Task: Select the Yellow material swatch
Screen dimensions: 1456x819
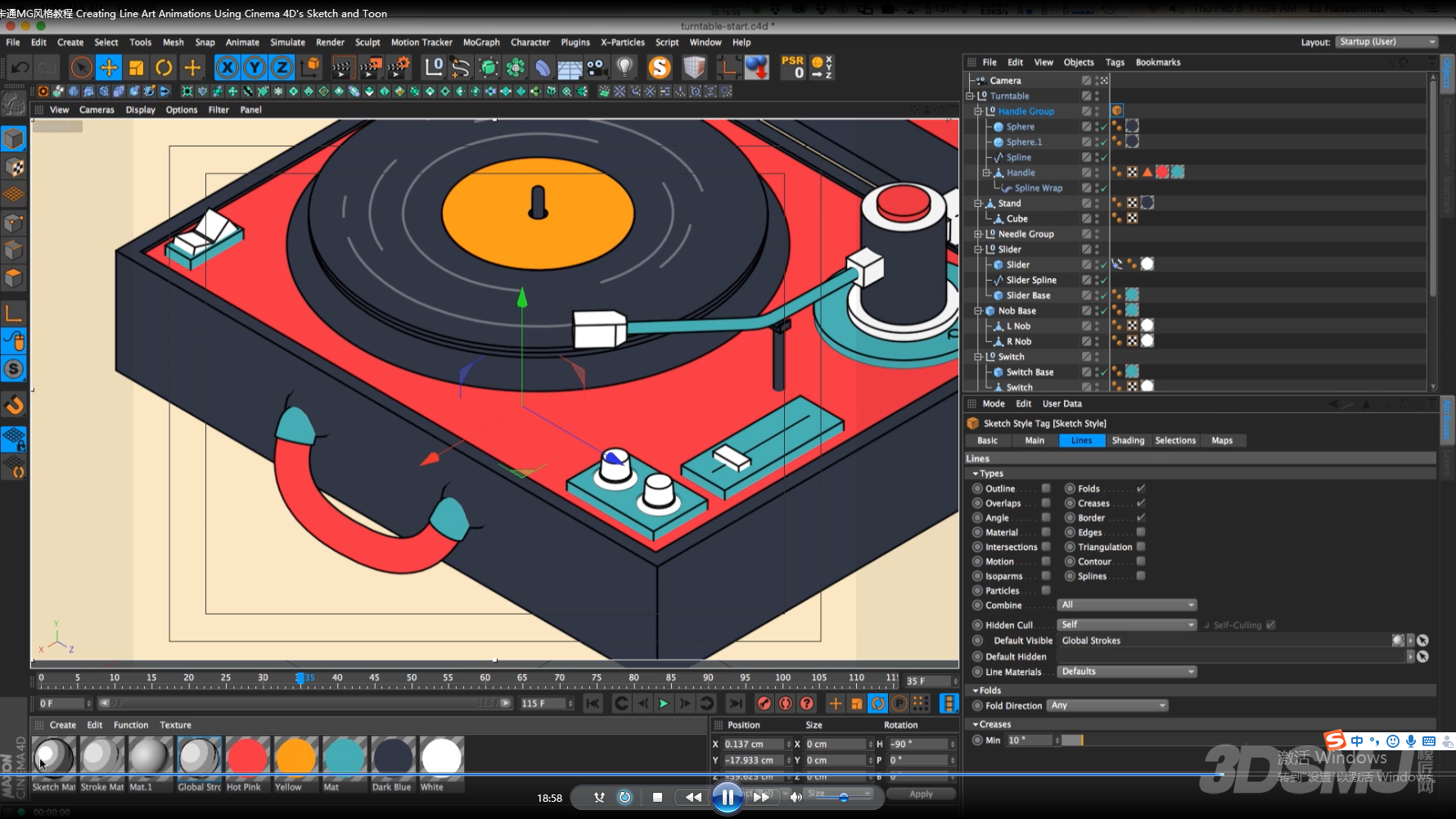Action: (x=295, y=758)
